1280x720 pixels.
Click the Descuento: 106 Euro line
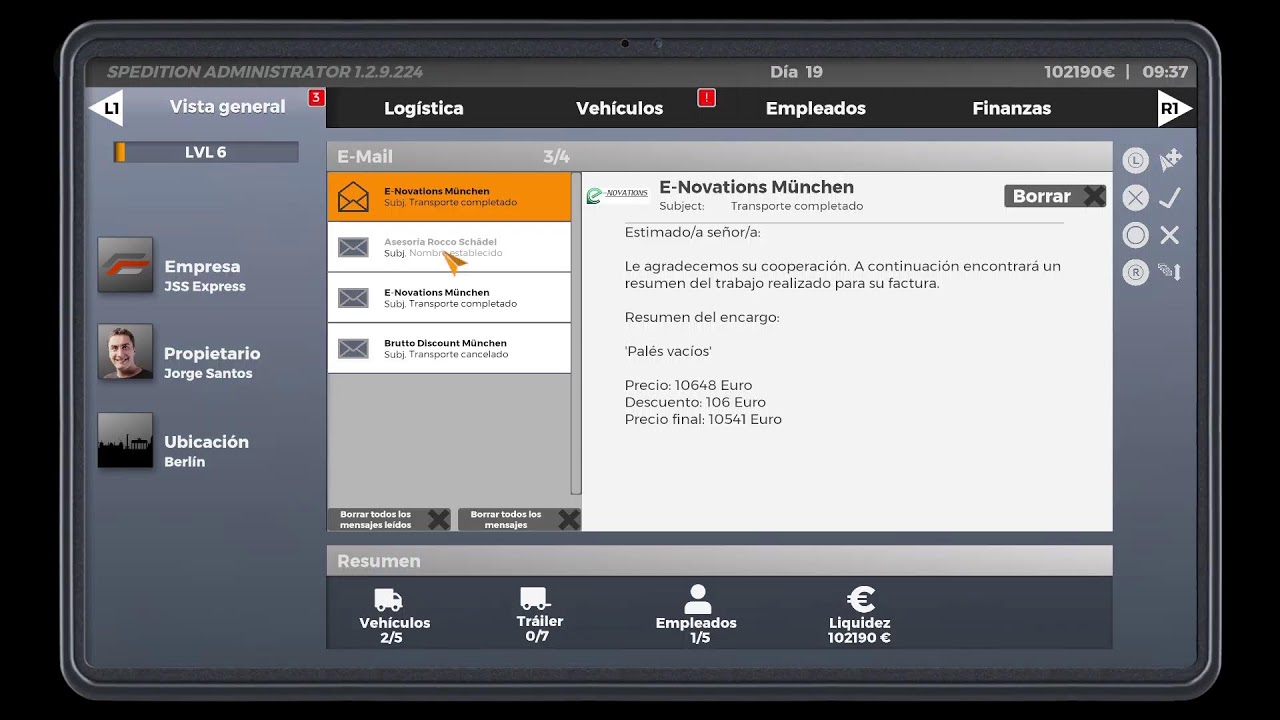click(695, 402)
